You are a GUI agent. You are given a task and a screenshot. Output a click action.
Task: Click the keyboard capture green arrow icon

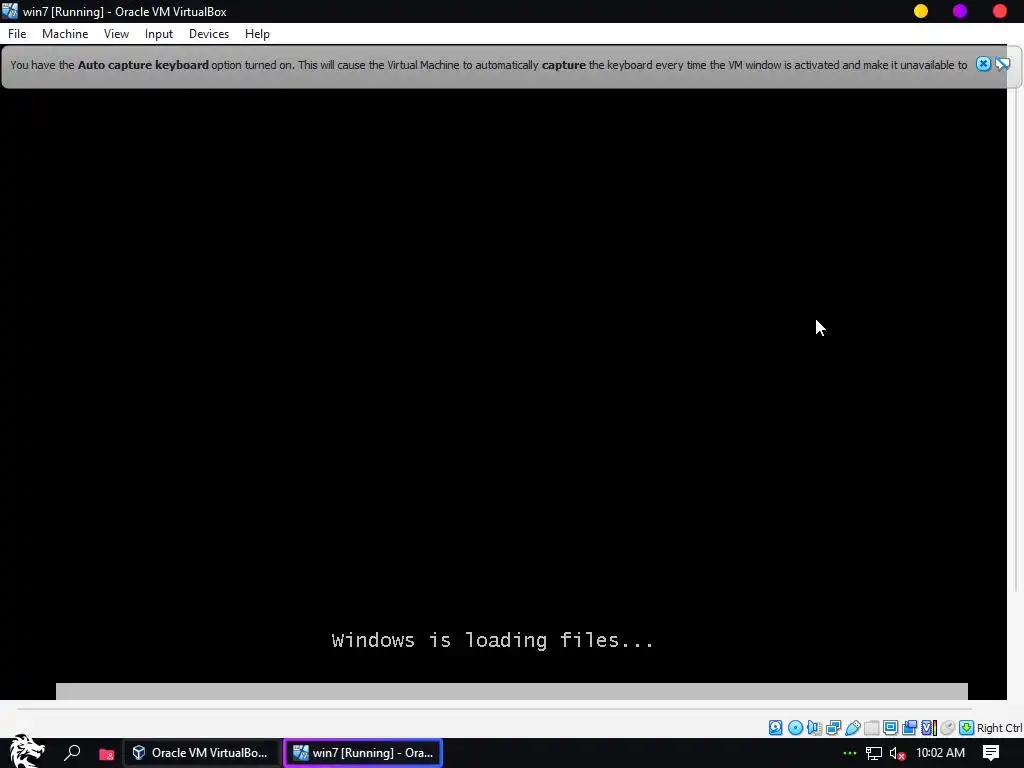point(967,728)
